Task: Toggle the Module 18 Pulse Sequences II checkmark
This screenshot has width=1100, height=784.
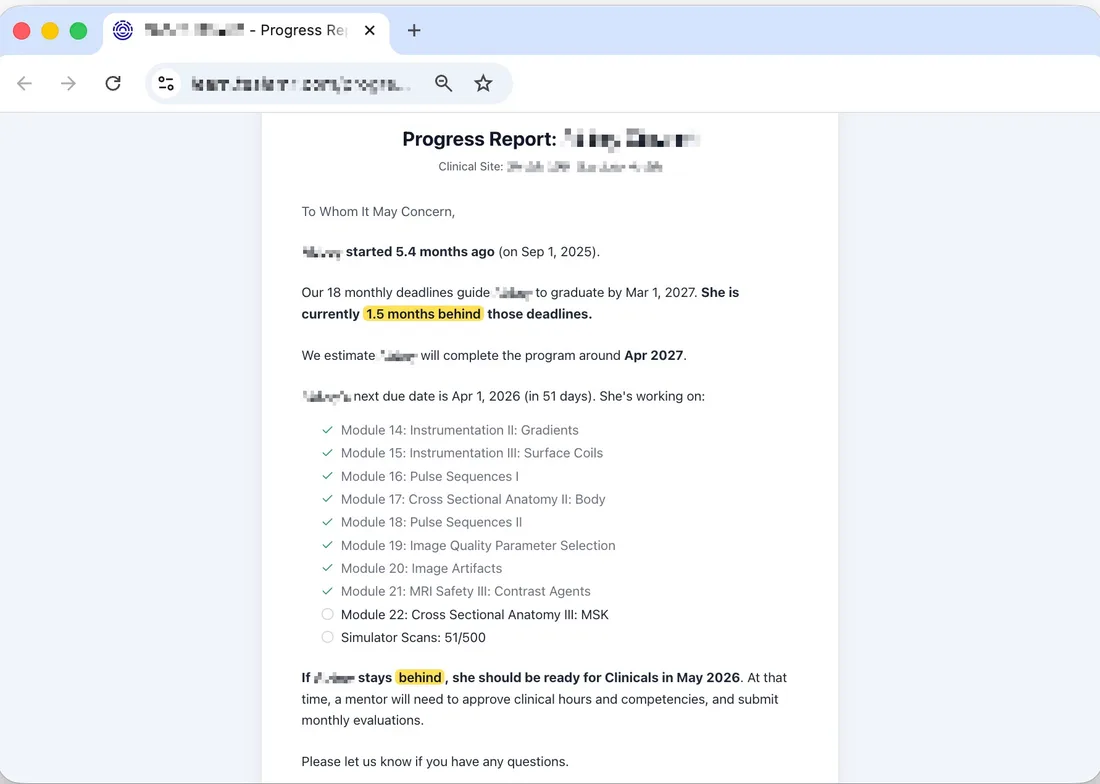Action: coord(327,521)
